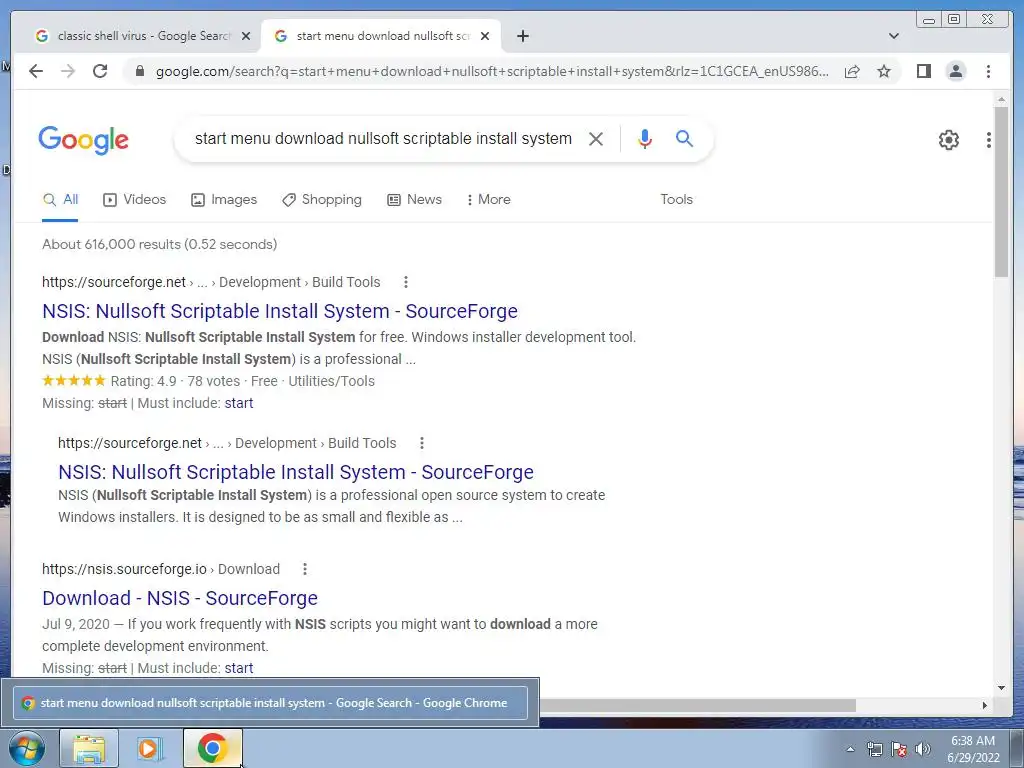Open a new tab with the plus button
This screenshot has width=1024, height=768.
(x=522, y=36)
